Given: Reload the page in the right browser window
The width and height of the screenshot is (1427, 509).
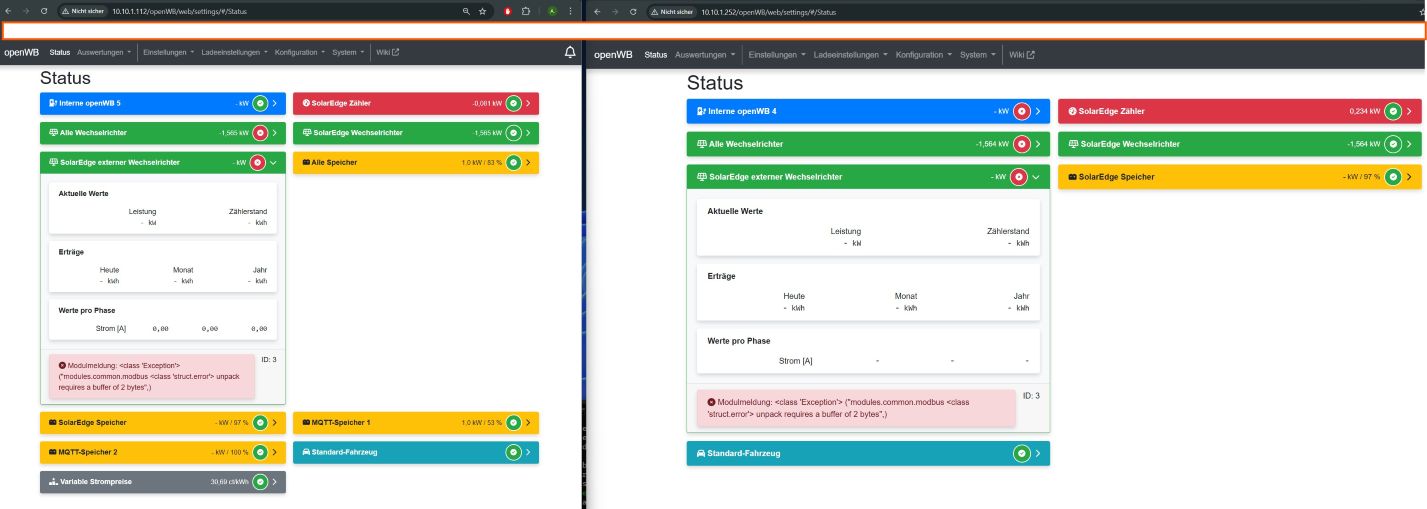Looking at the screenshot, I should point(632,11).
